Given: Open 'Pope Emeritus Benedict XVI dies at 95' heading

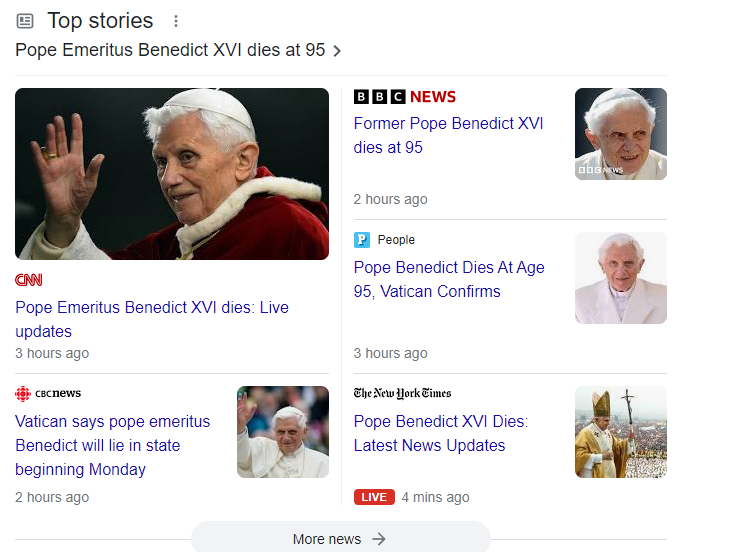Looking at the screenshot, I should 170,50.
